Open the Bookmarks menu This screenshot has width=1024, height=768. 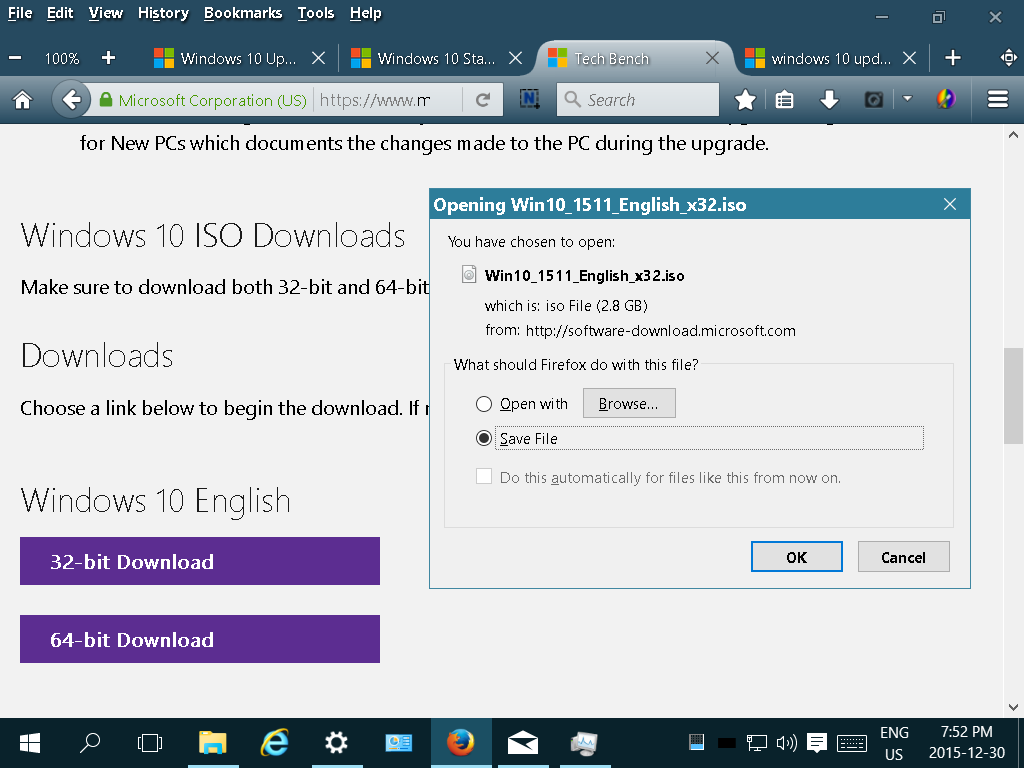point(243,13)
